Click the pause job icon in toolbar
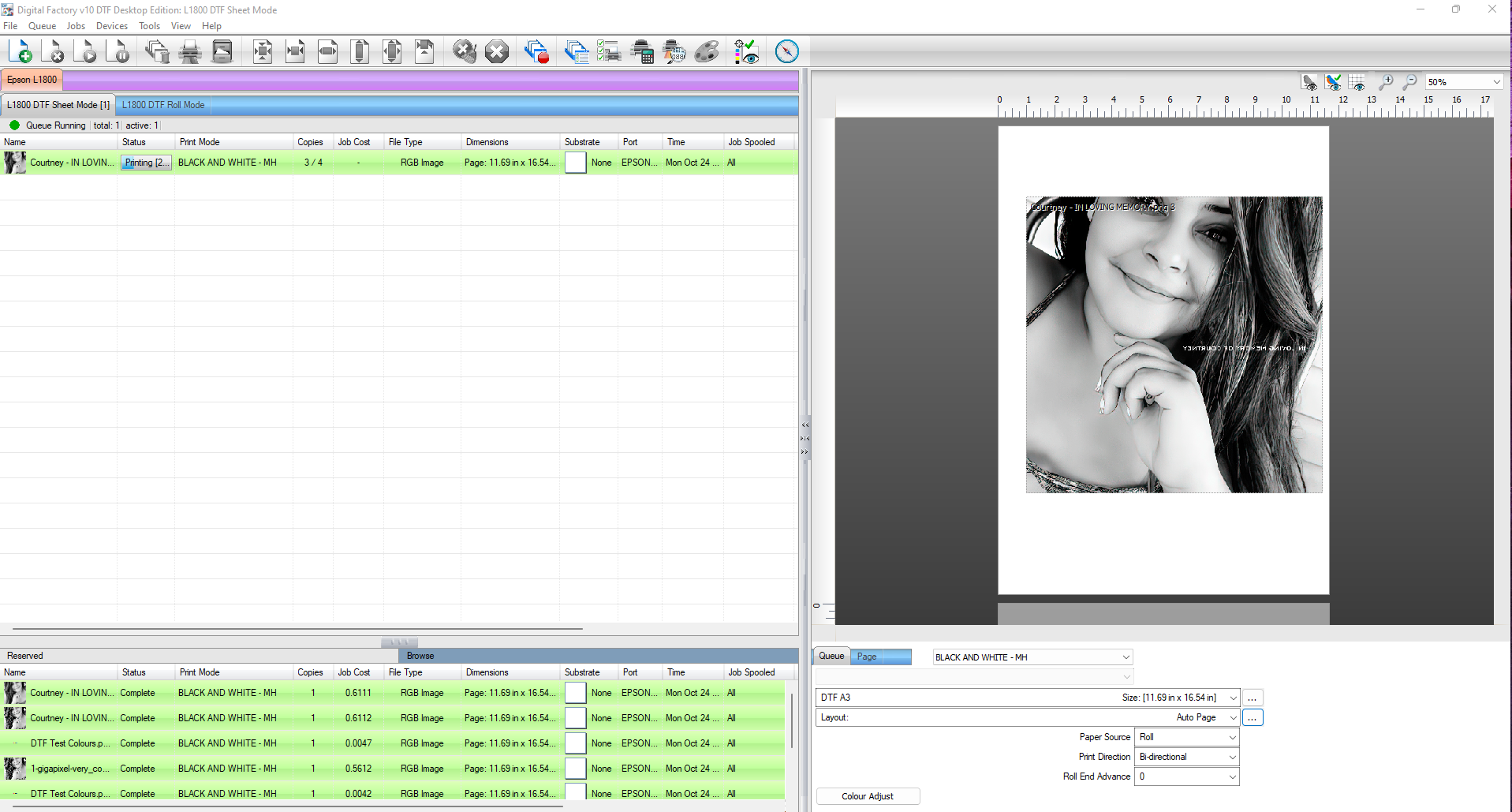The height and width of the screenshot is (812, 1512). 119,52
